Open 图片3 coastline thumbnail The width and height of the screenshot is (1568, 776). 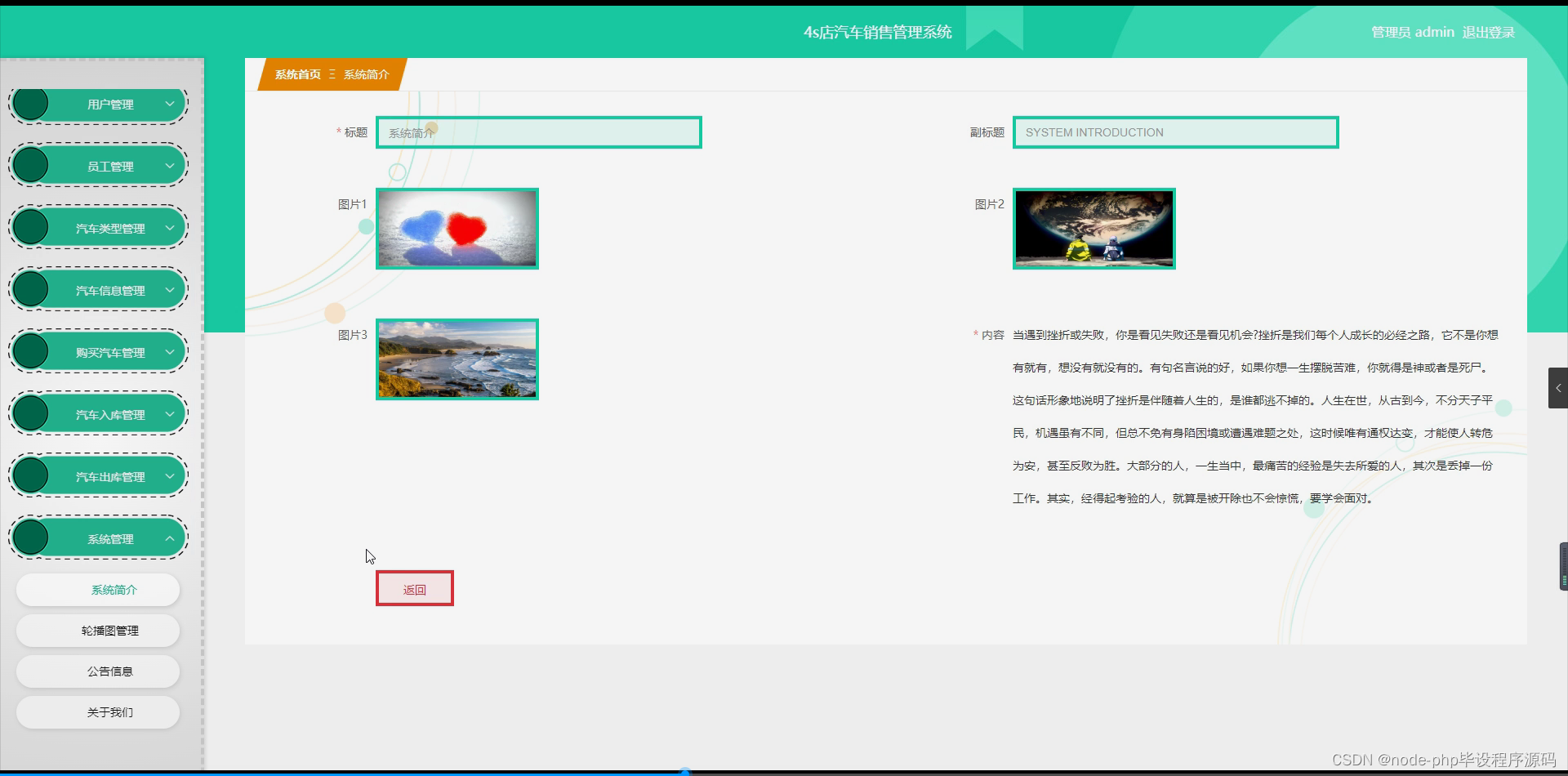(457, 359)
